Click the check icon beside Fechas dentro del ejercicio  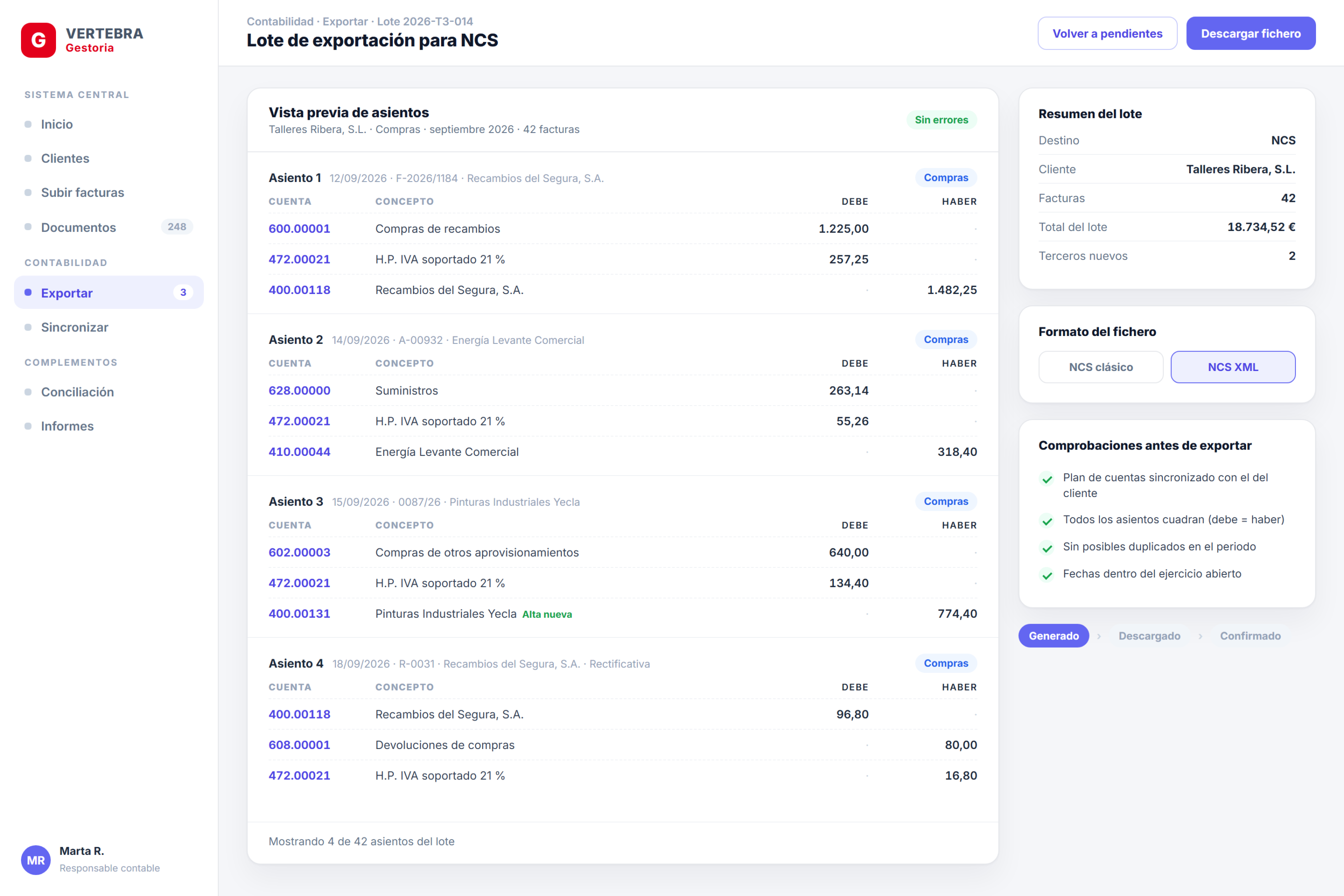[x=1047, y=575]
